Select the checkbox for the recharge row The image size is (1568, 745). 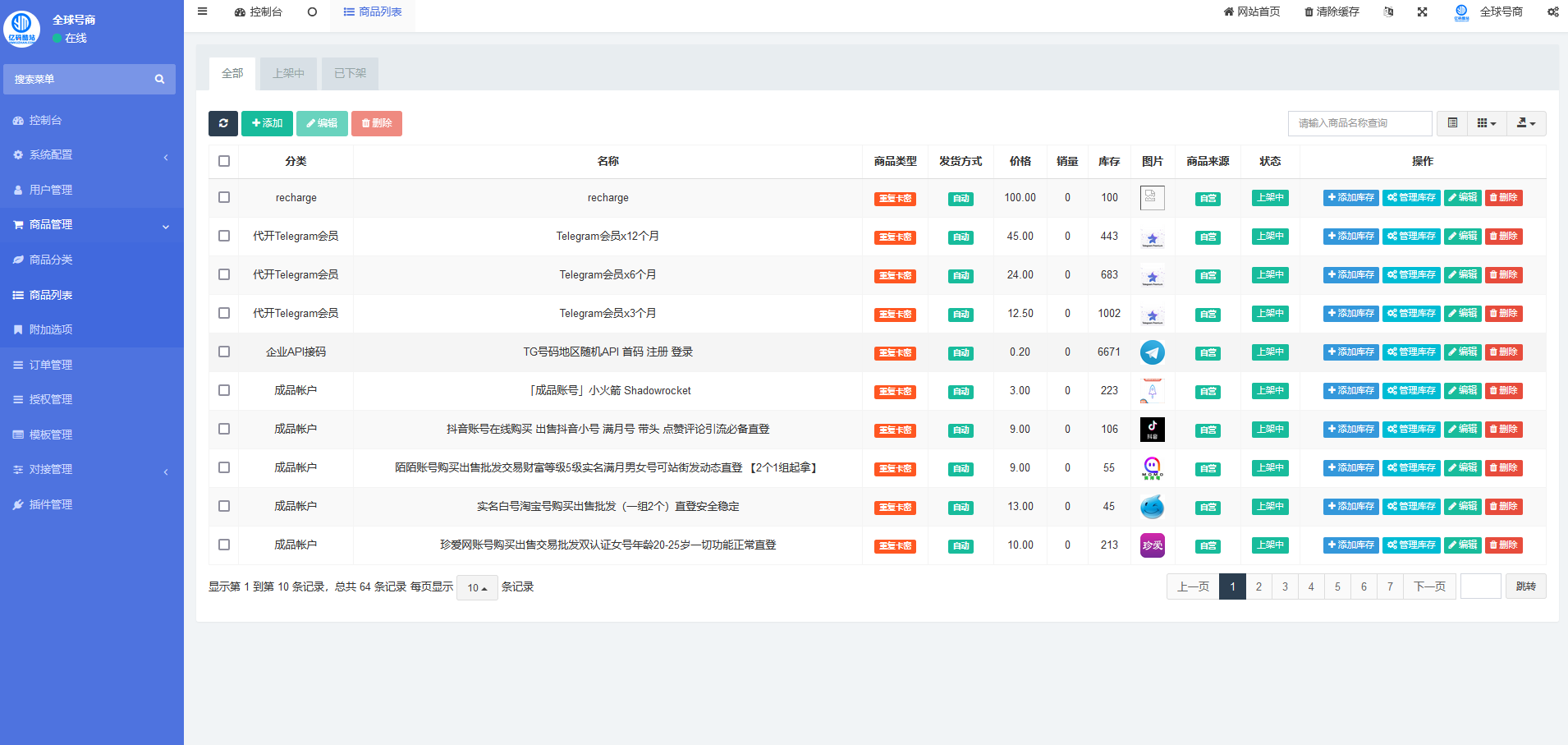pyautogui.click(x=224, y=197)
